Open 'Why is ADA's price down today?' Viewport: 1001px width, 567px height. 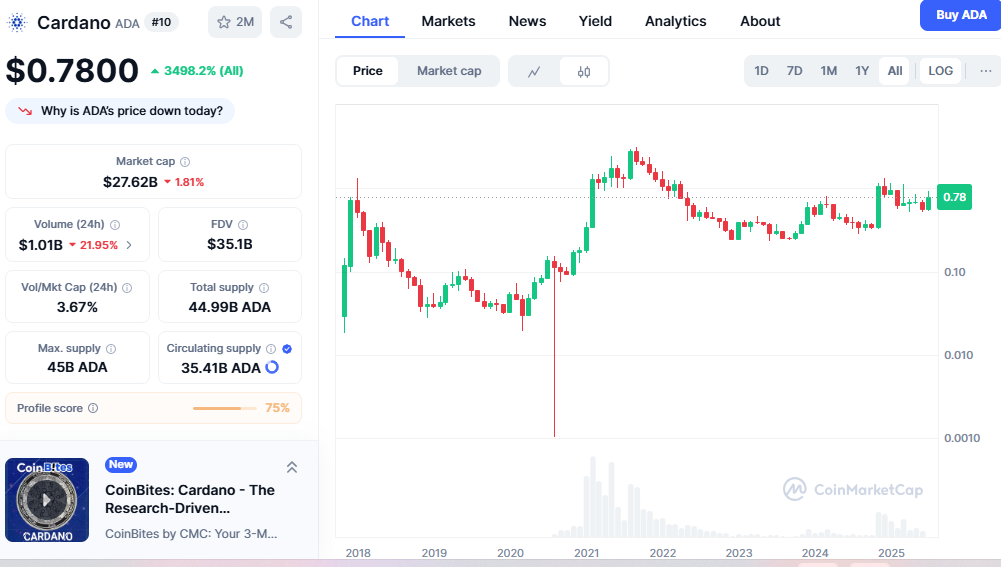pyautogui.click(x=120, y=111)
